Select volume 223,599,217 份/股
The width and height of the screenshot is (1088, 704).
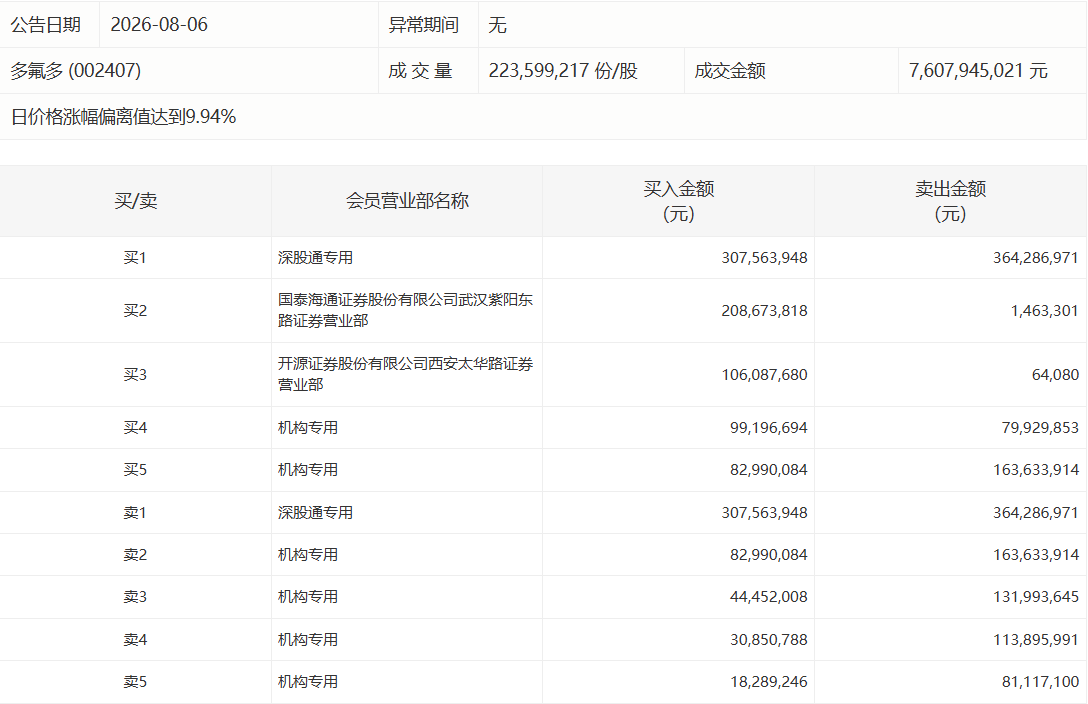point(563,71)
